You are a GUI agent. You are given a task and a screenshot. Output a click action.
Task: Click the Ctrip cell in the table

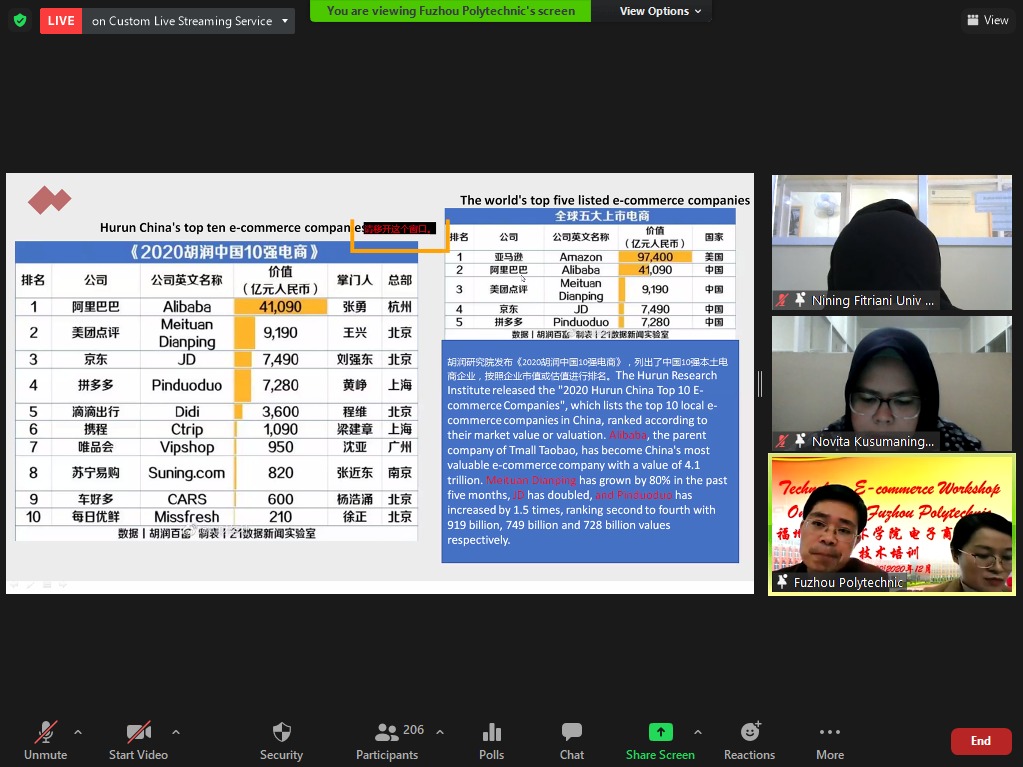pos(187,429)
